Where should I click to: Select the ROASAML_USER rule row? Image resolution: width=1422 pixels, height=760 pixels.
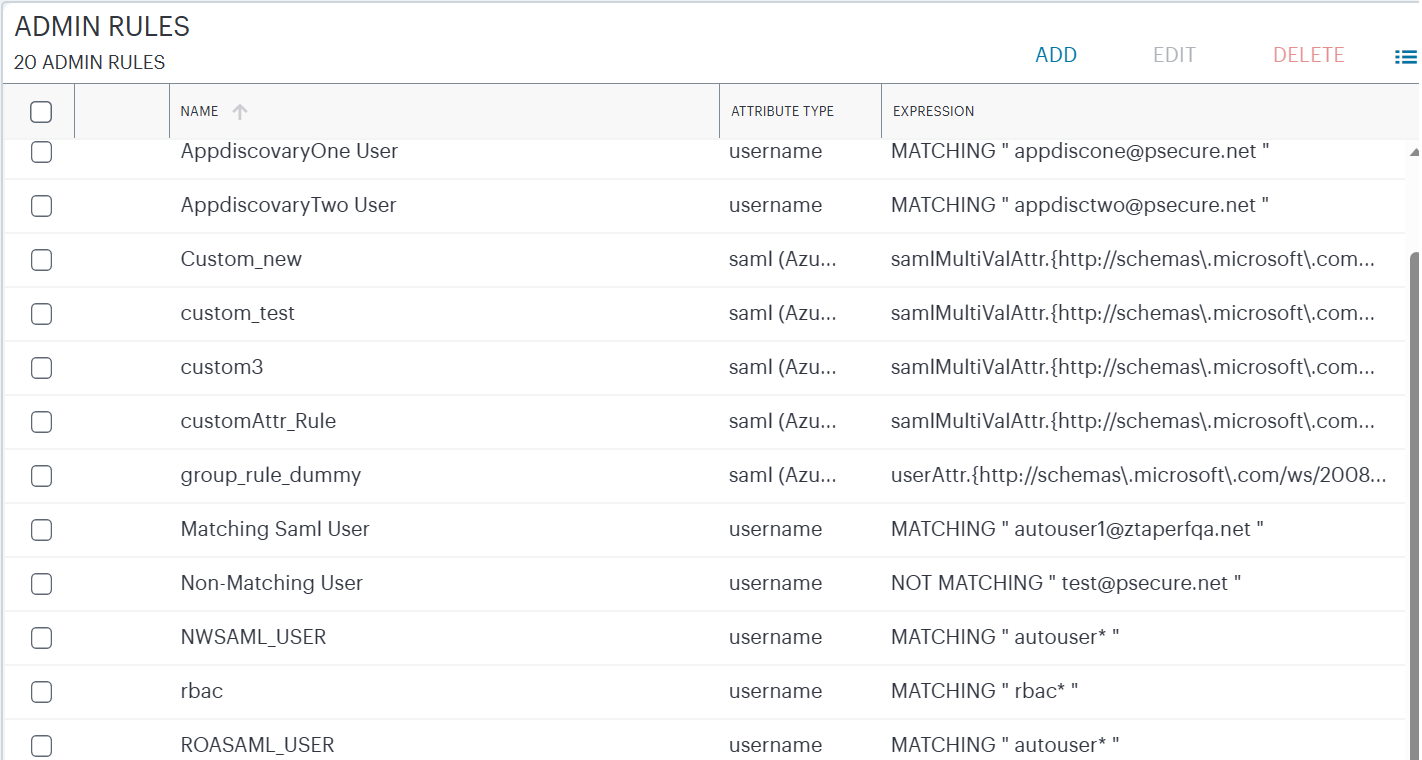257,746
